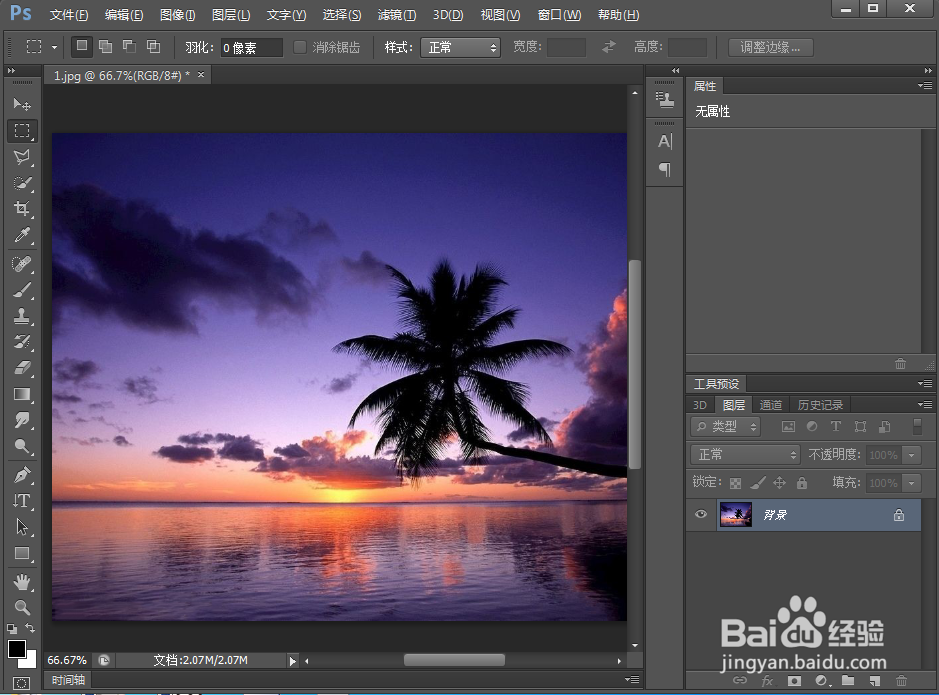Click Add layer mask icon
This screenshot has height=695, width=939.
pyautogui.click(x=794, y=681)
